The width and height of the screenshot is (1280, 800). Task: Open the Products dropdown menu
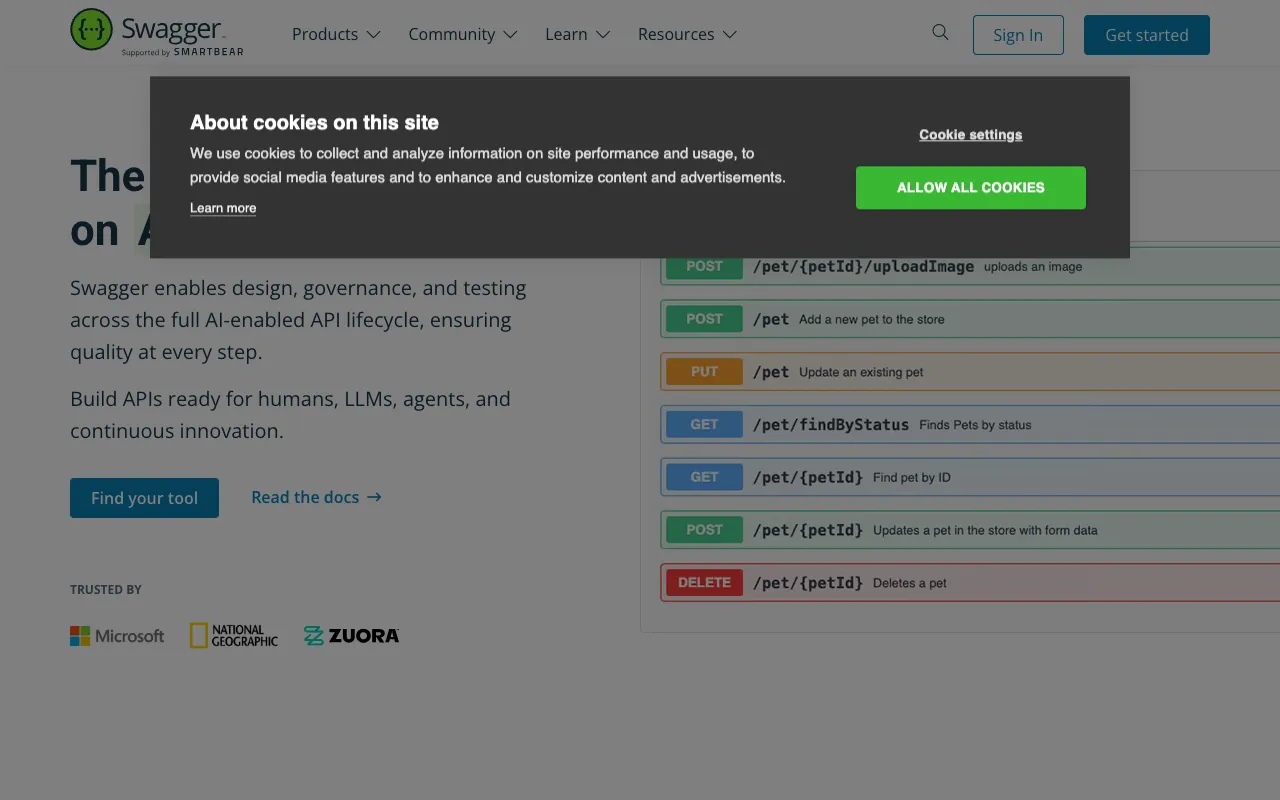click(x=336, y=34)
